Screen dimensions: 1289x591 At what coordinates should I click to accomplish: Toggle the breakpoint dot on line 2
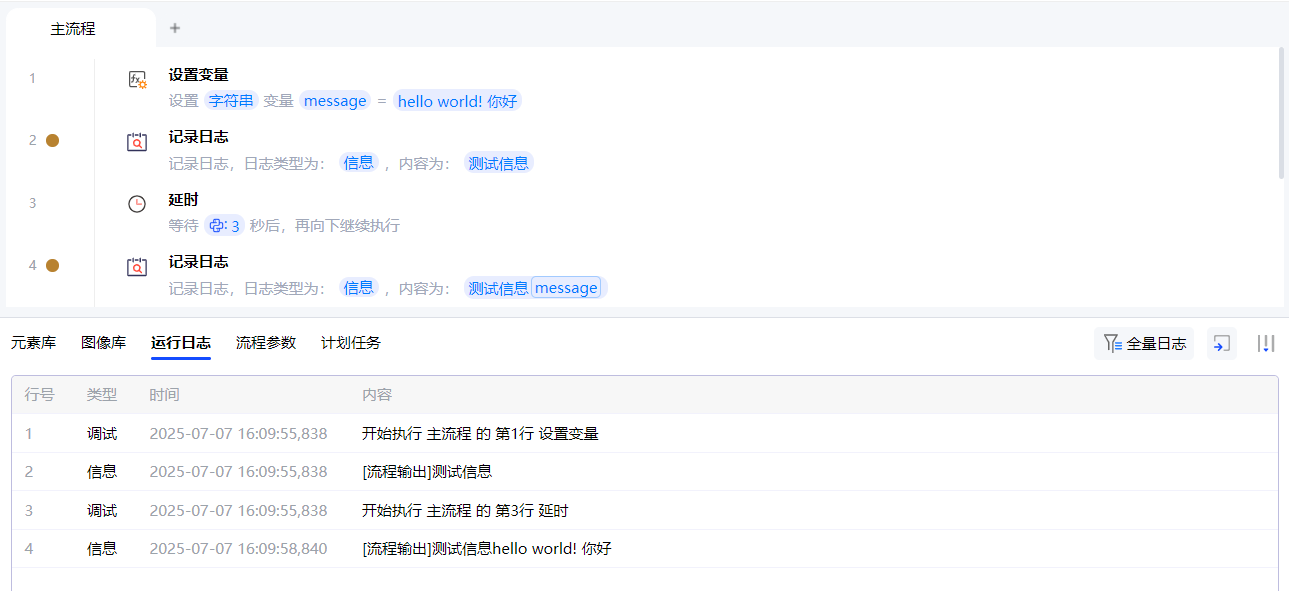tap(53, 140)
